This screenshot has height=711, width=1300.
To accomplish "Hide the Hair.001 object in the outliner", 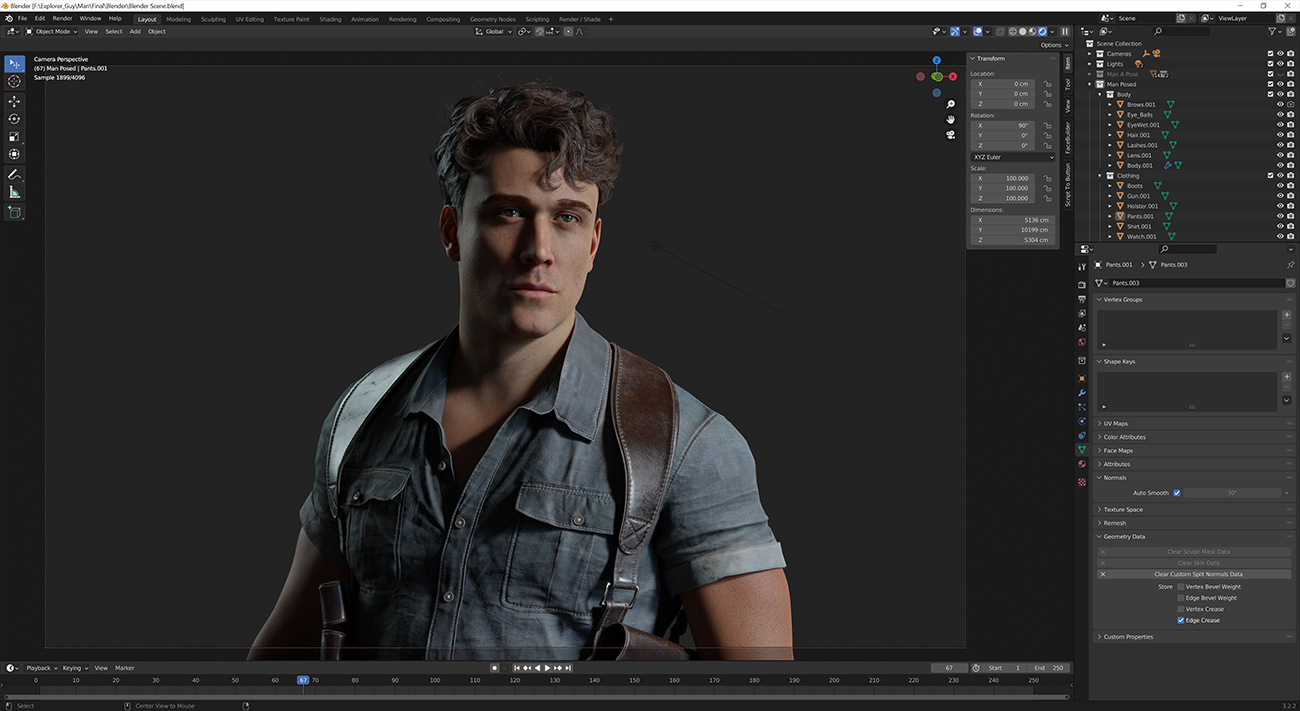I will click(x=1279, y=134).
